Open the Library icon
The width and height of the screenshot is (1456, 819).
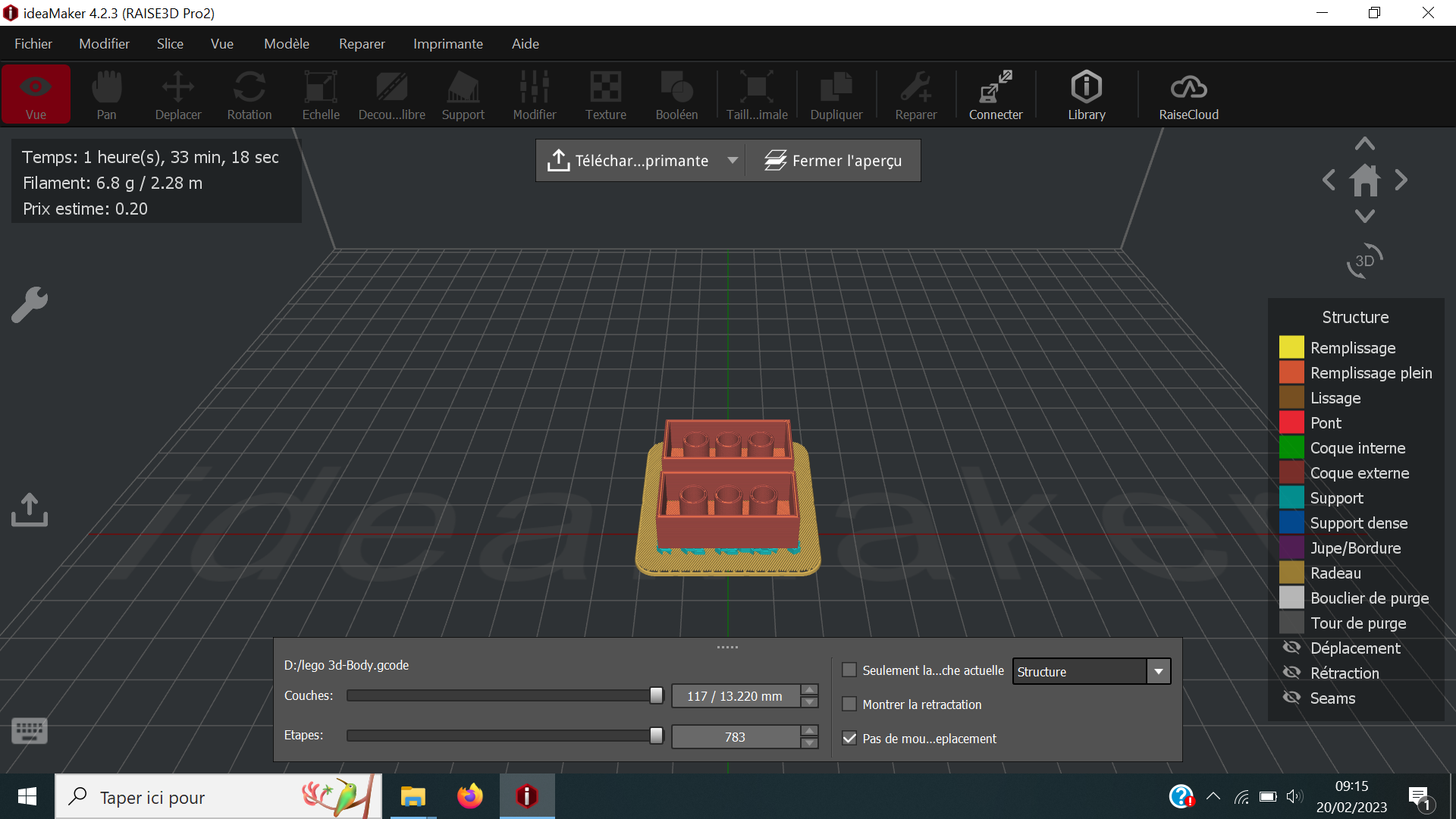tap(1087, 95)
